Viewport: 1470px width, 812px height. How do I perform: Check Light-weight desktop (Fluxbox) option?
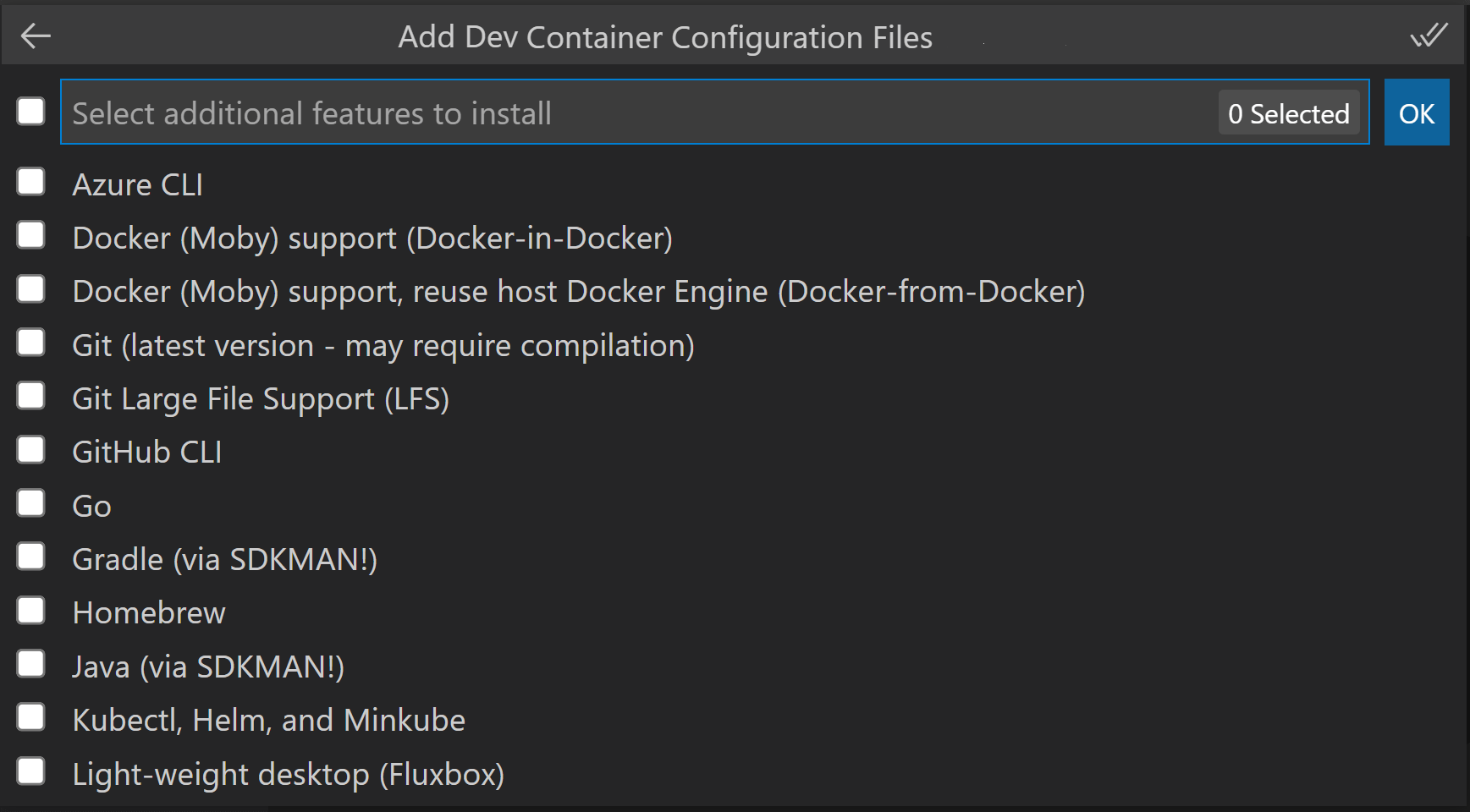30,771
